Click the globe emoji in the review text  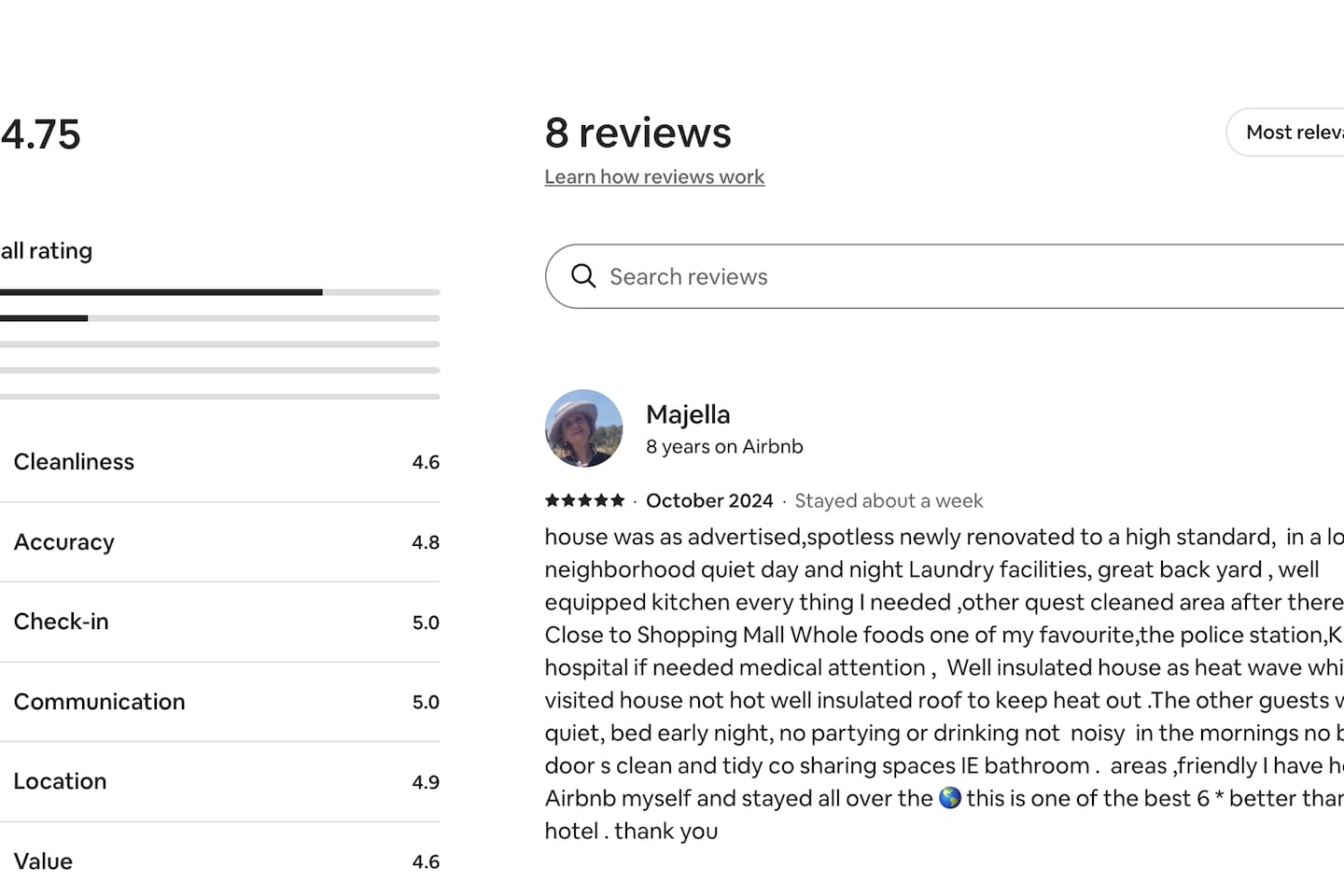coord(949,798)
